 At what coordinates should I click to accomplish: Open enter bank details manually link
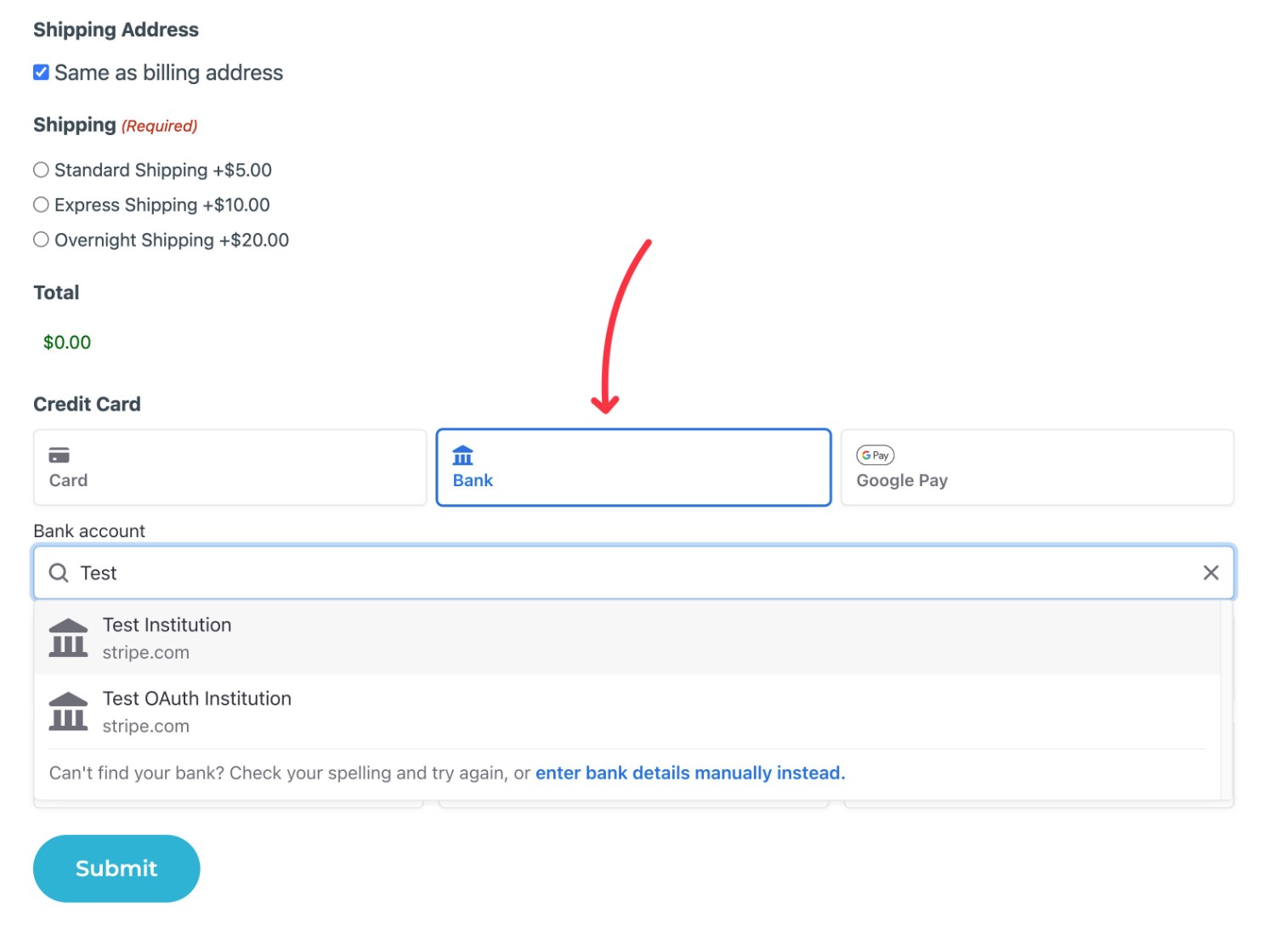coord(689,773)
